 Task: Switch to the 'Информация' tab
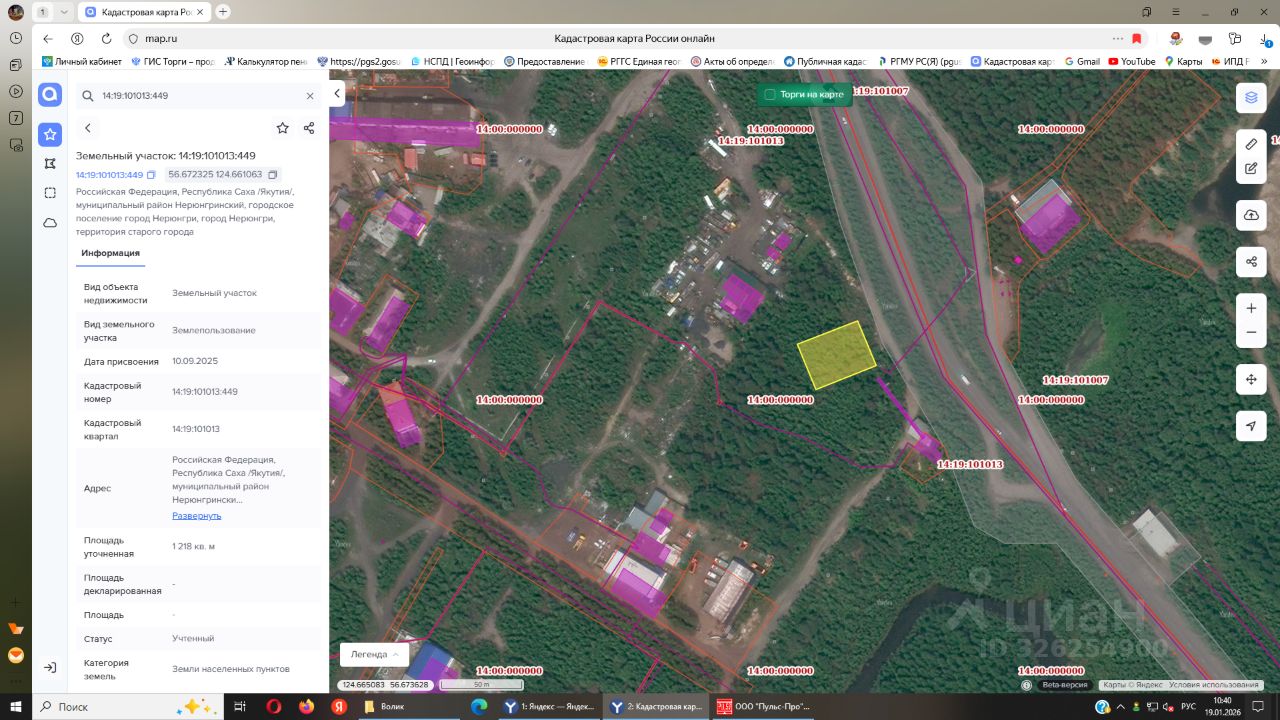point(111,253)
